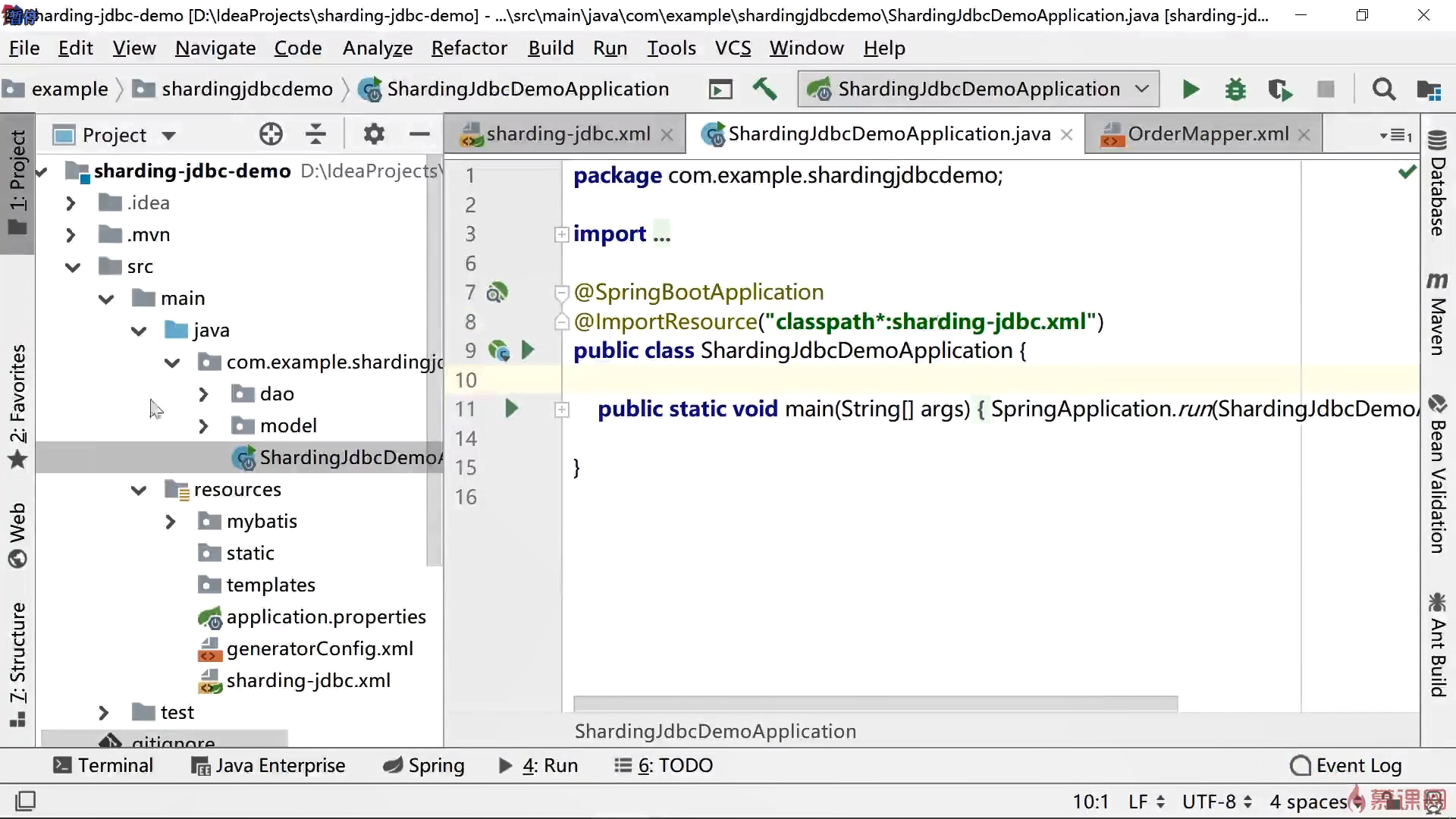Image resolution: width=1456 pixels, height=819 pixels.
Task: Click the run gutter arrow beside main method
Action: coord(511,409)
